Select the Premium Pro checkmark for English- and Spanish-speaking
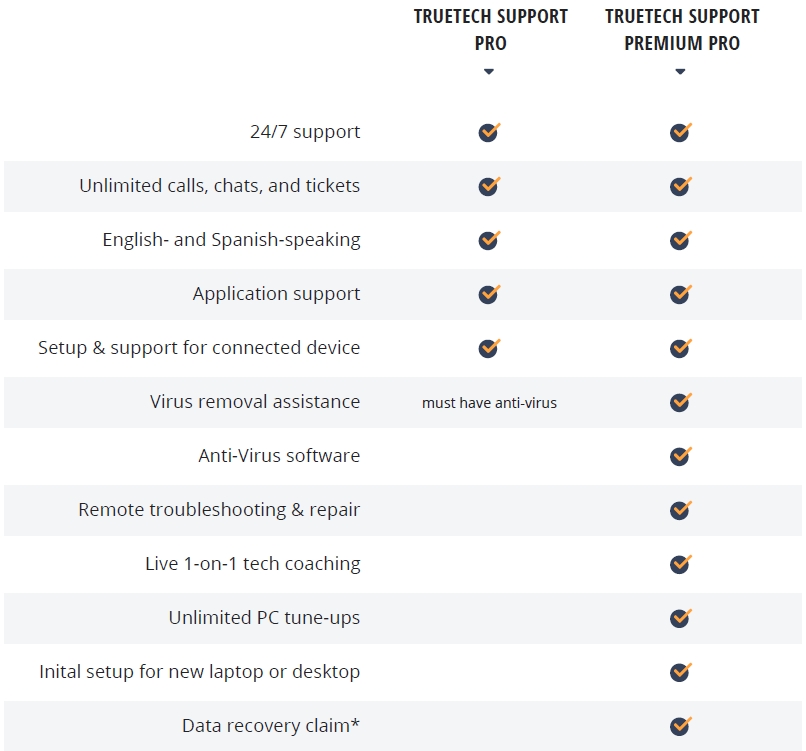806x751 pixels. pos(681,240)
